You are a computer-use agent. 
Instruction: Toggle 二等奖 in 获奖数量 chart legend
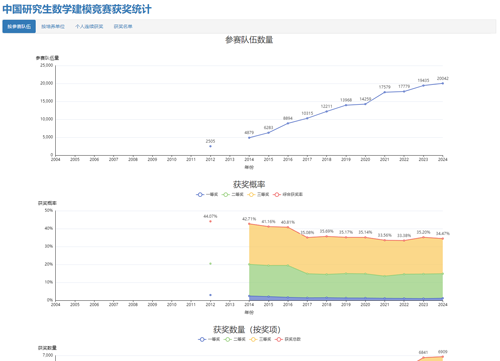tap(235, 339)
